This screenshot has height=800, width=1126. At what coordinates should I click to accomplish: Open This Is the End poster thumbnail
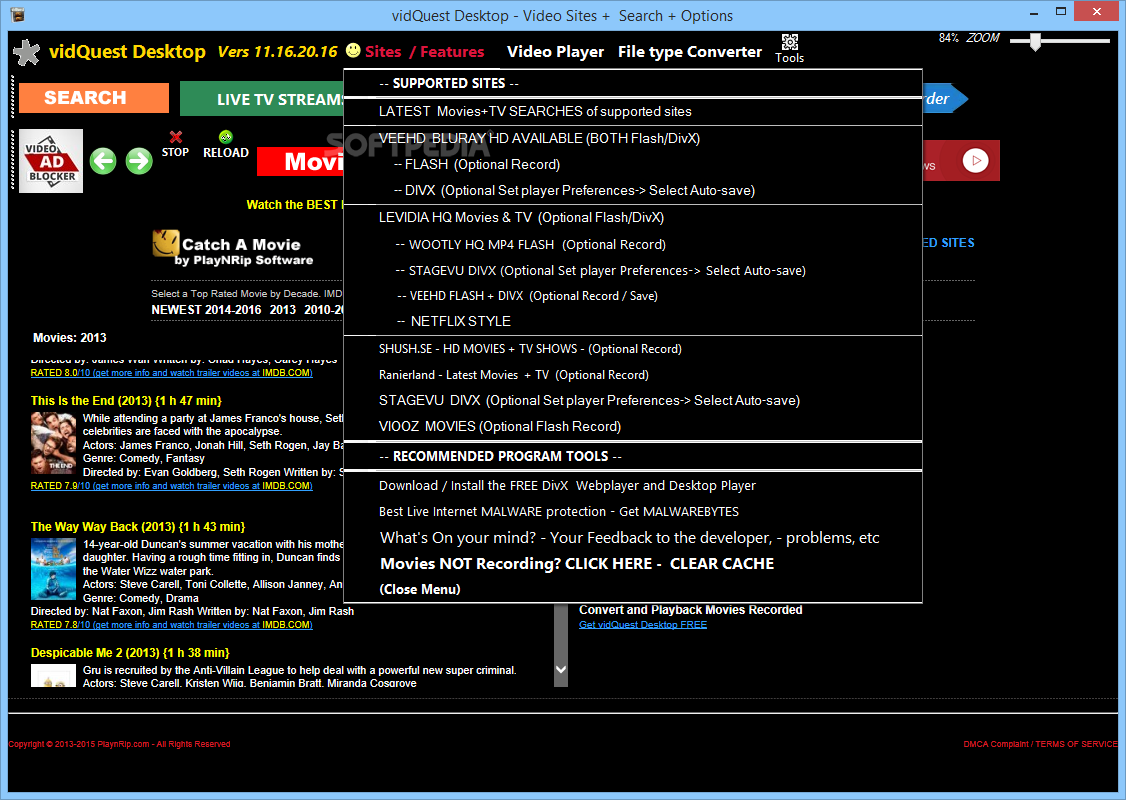click(x=53, y=443)
